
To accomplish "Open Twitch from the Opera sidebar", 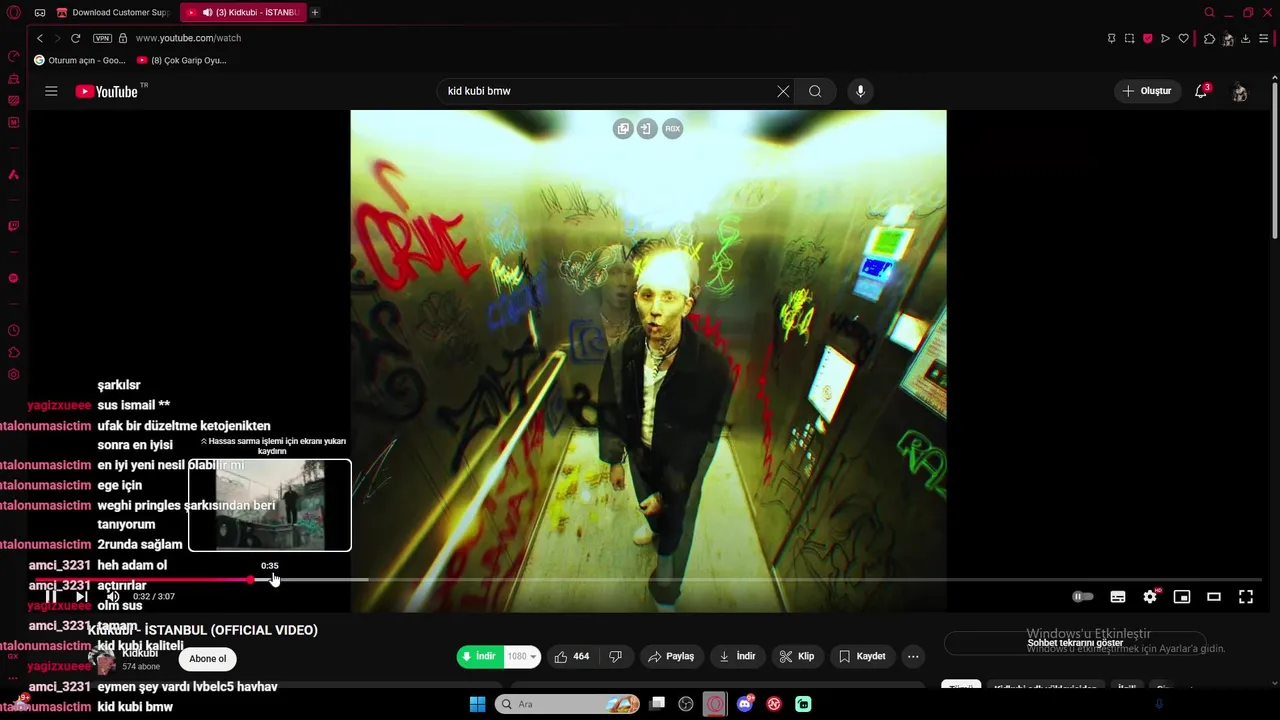I will pos(14,226).
